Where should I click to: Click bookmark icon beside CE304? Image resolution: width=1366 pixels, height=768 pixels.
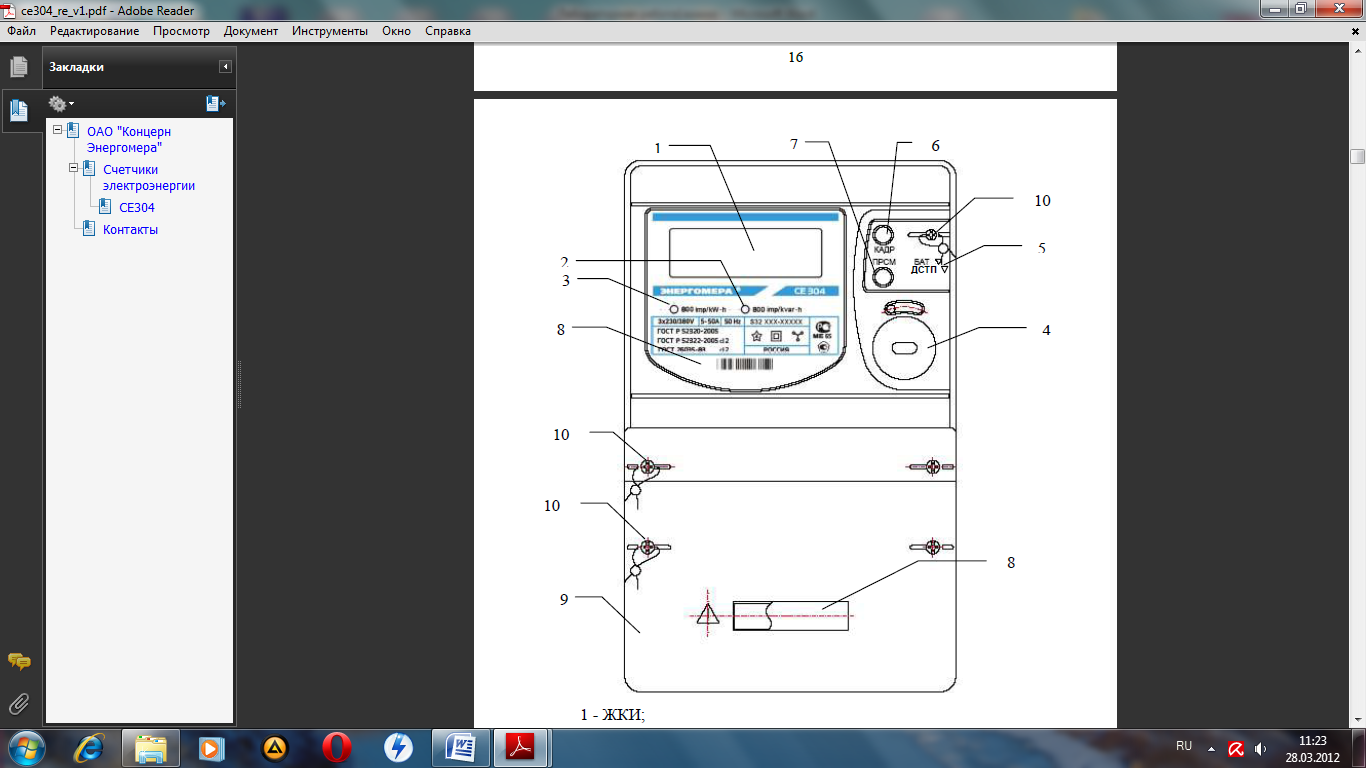pos(106,207)
